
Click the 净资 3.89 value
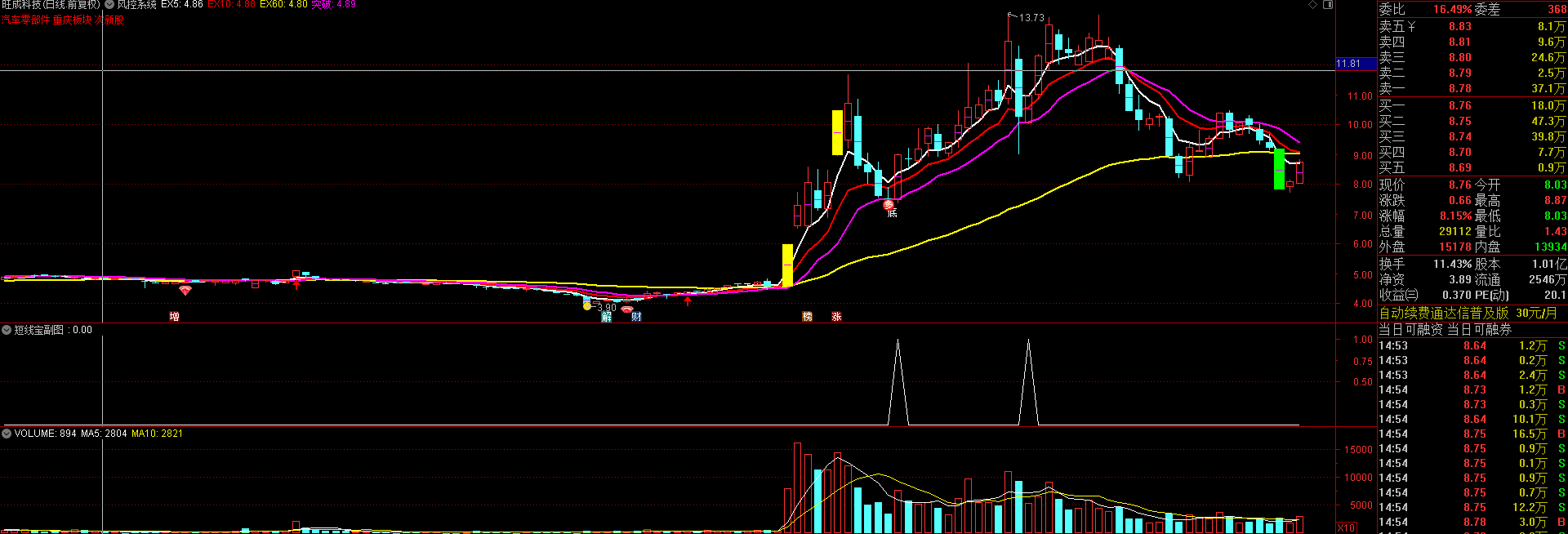[x=1460, y=280]
